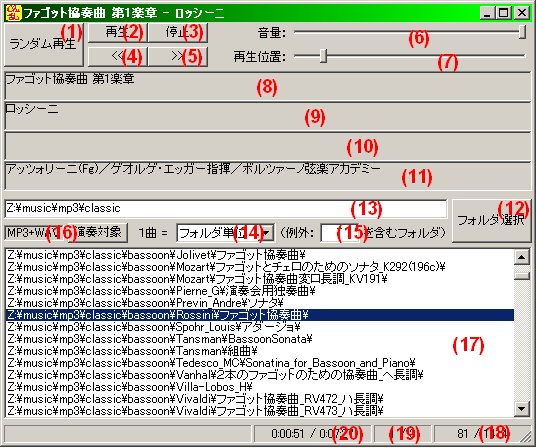Select the Vivaldi ファゴット協奏曲_RV473 row
This screenshot has width=537, height=448.
pos(260,411)
